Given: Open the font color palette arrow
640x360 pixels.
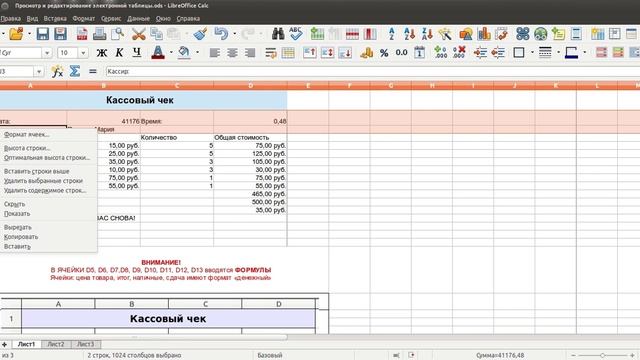Looking at the screenshot, I should coord(171,52).
